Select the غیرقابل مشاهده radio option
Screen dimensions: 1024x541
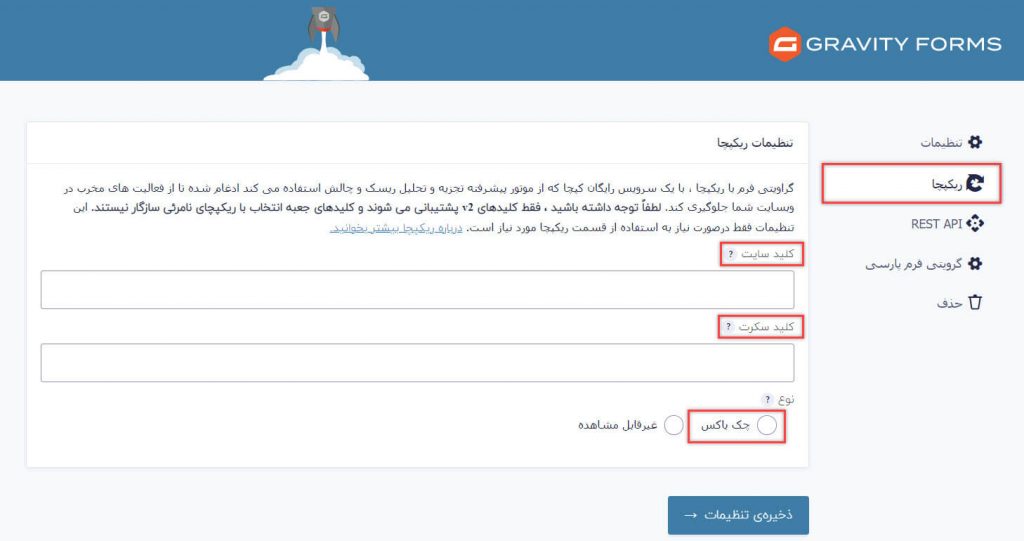coord(673,425)
